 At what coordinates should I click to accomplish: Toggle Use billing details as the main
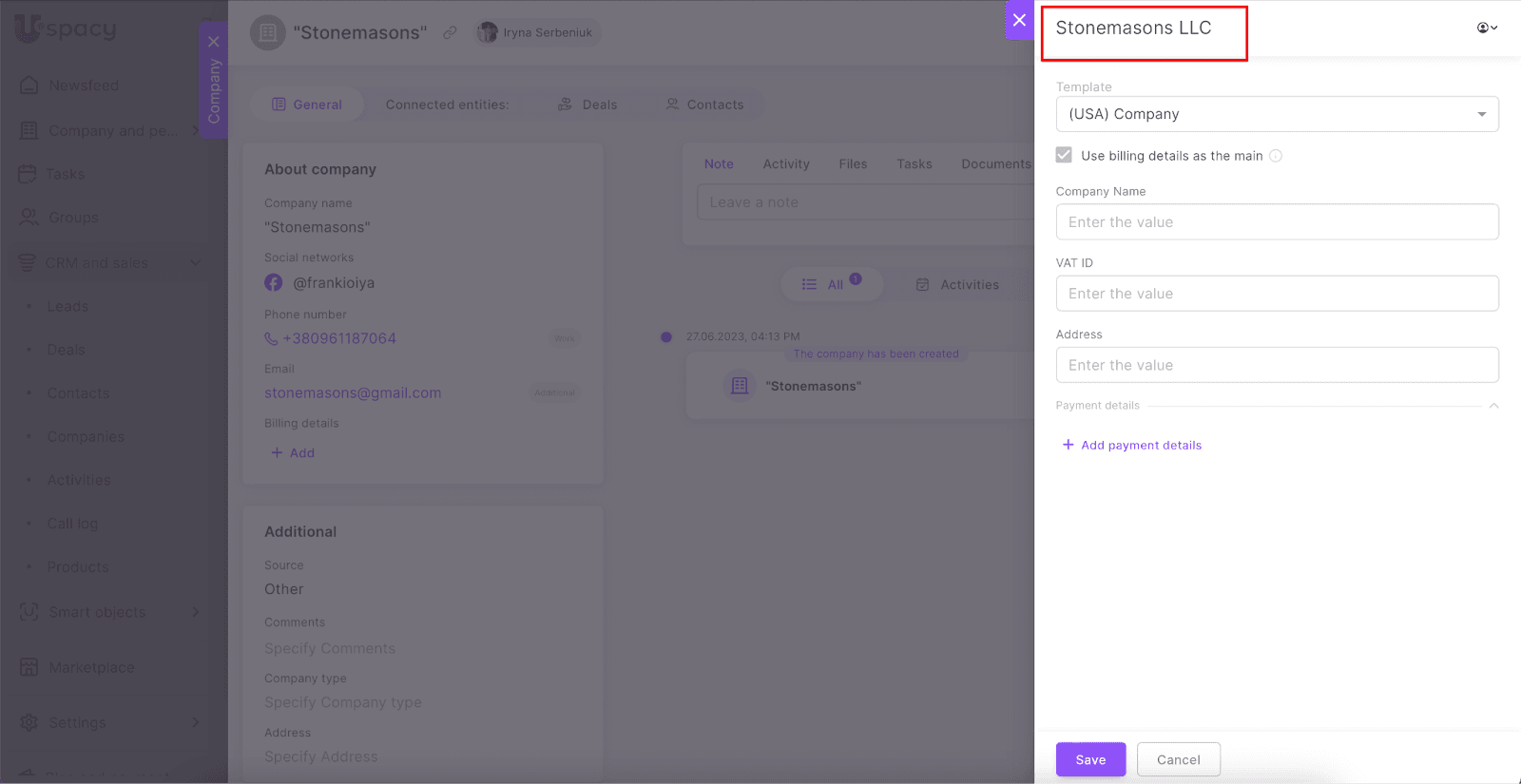pyautogui.click(x=1064, y=155)
